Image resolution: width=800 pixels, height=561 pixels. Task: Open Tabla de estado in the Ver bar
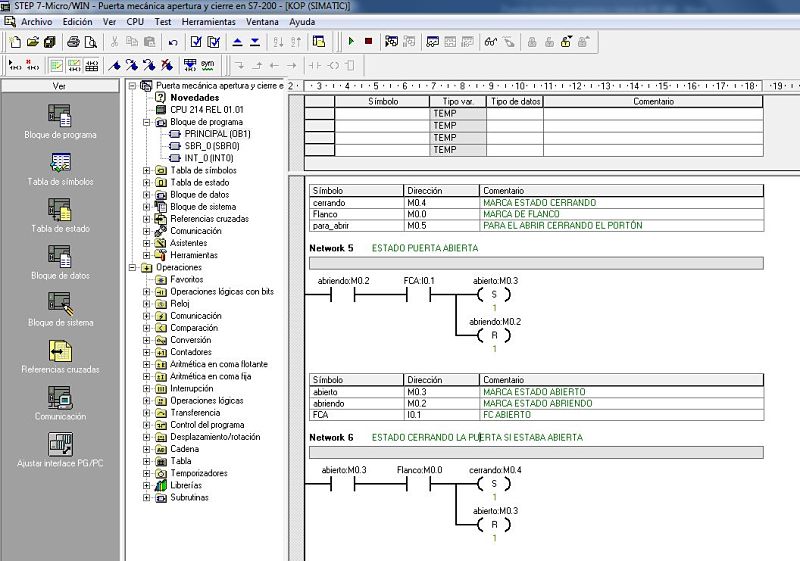[60, 216]
